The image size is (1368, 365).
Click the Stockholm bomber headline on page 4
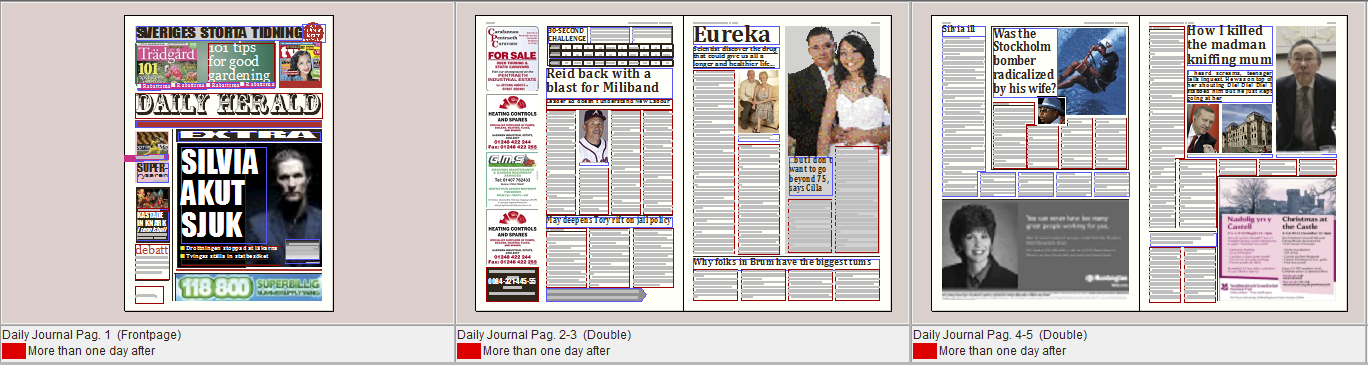pos(1024,62)
